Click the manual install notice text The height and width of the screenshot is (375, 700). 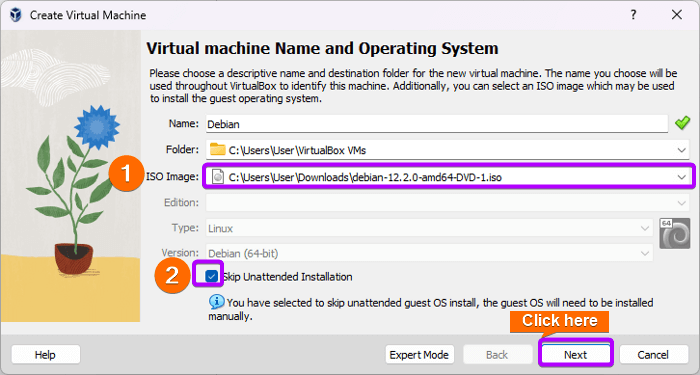431,309
